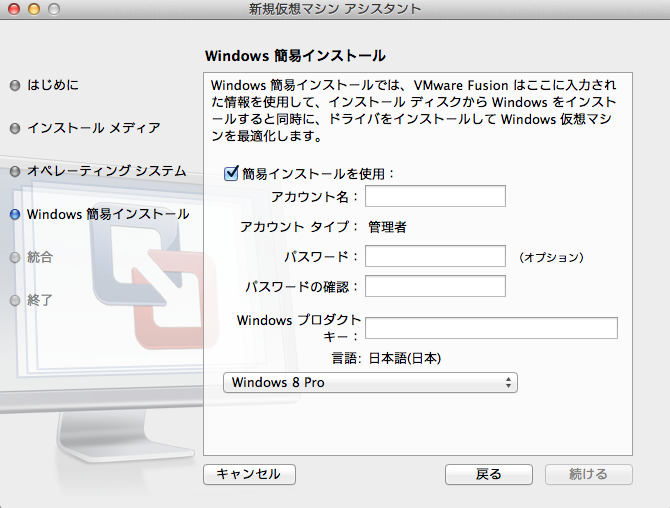This screenshot has height=508, width=670.
Task: Click the blue Windows 簡易インストール step bullet
Action: pyautogui.click(x=15, y=215)
